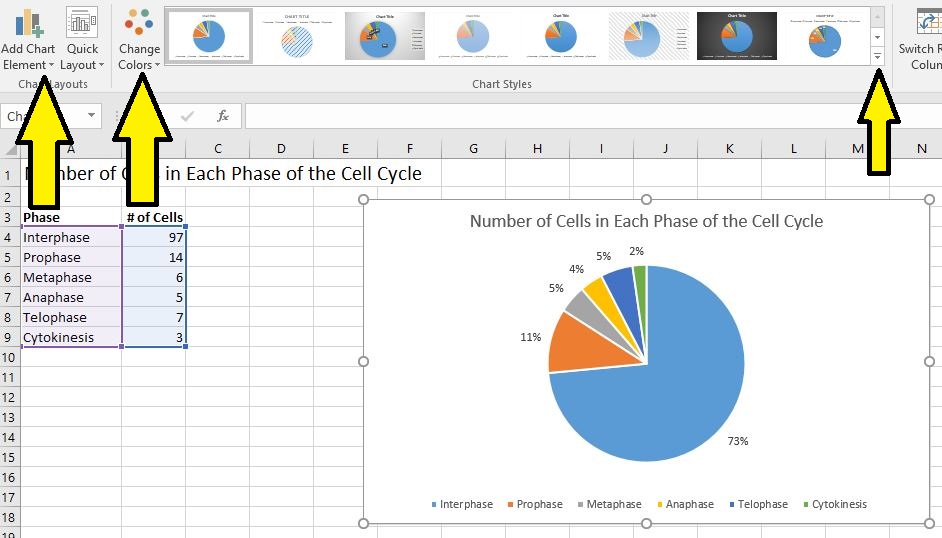This screenshot has height=538, width=942.
Task: Select the cell containing 97
Action: coord(154,238)
